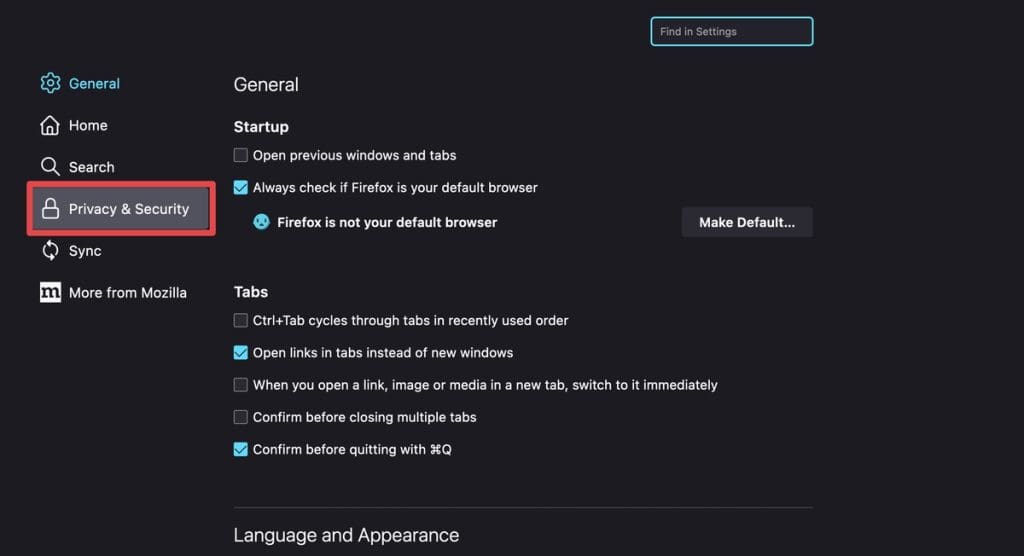Disable Confirm before quitting with ⌘Q
This screenshot has width=1024, height=556.
point(241,449)
